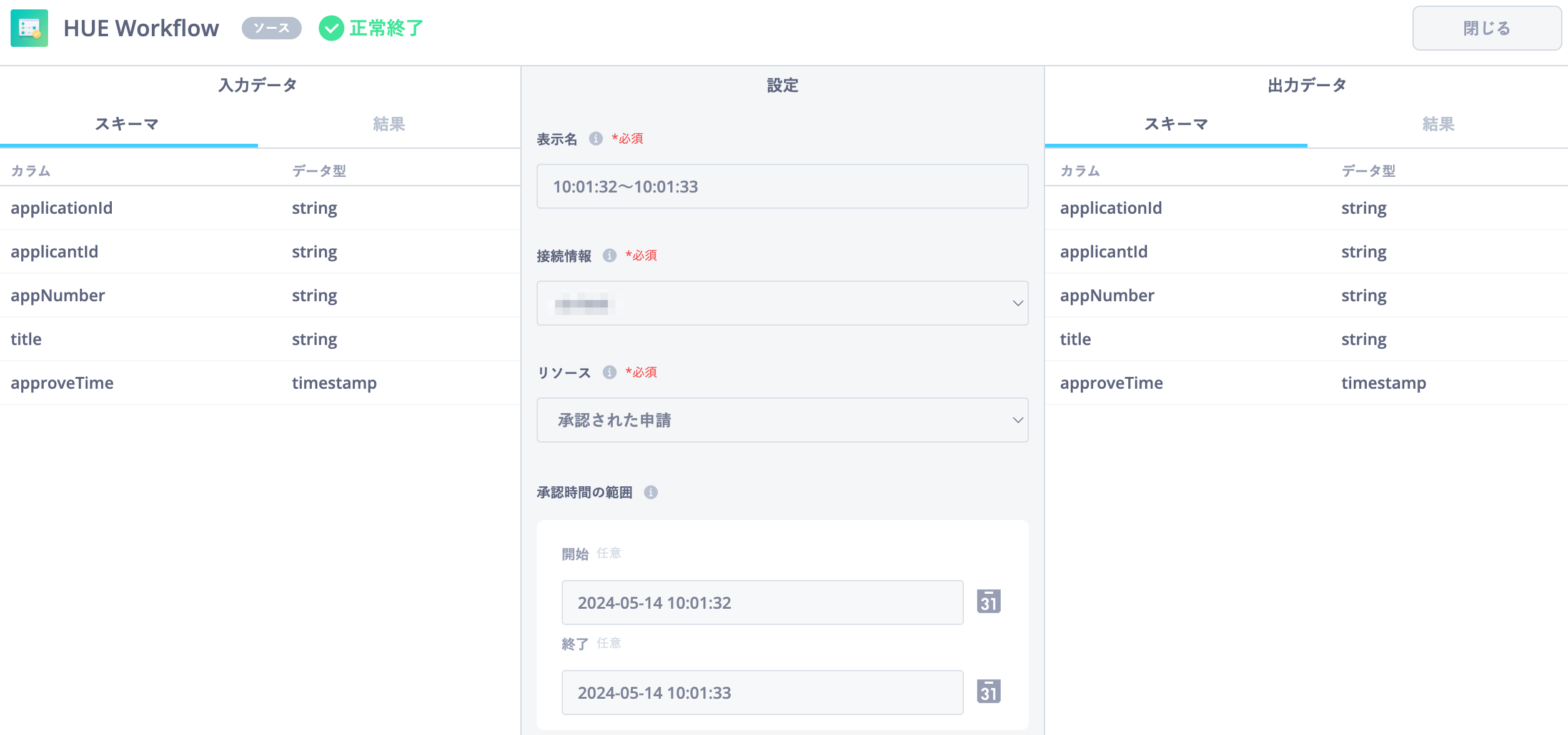Click the ソース badge
Viewport: 1568px width, 735px height.
click(272, 28)
